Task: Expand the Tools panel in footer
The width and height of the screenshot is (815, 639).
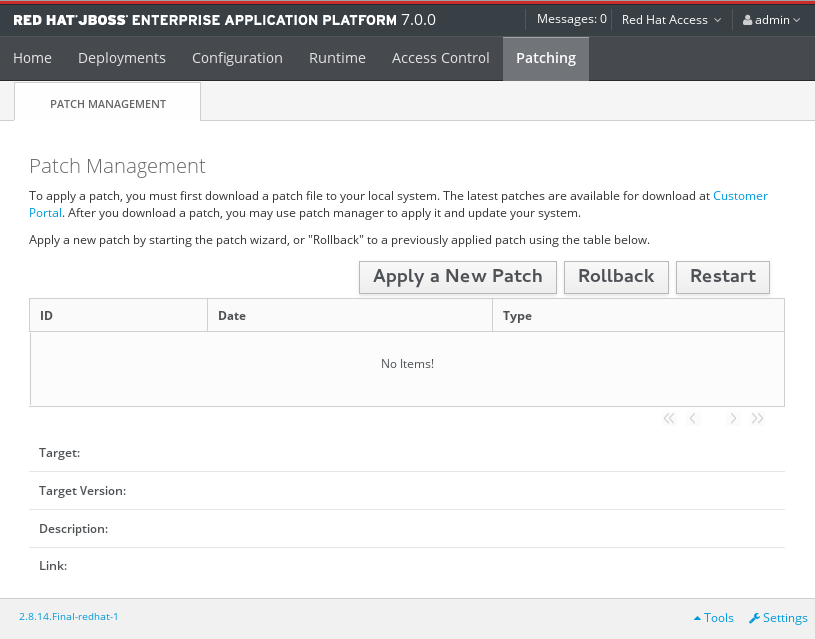Action: pos(714,618)
